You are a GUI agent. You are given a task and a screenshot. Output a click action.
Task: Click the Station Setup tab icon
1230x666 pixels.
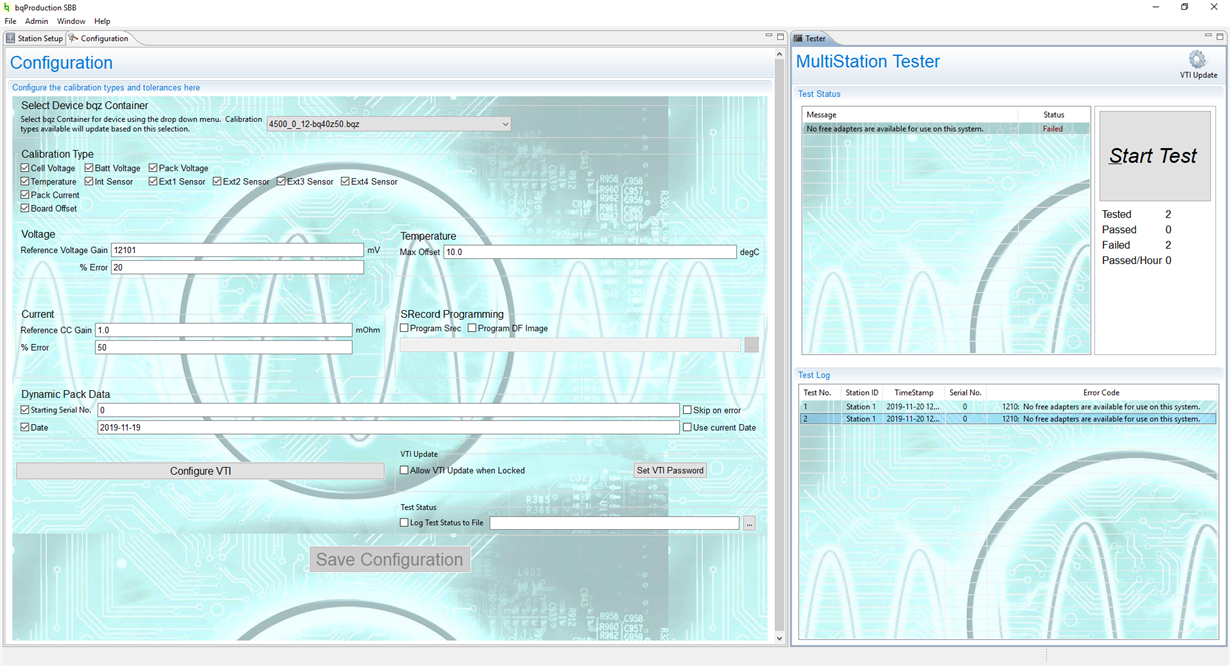click(x=10, y=38)
